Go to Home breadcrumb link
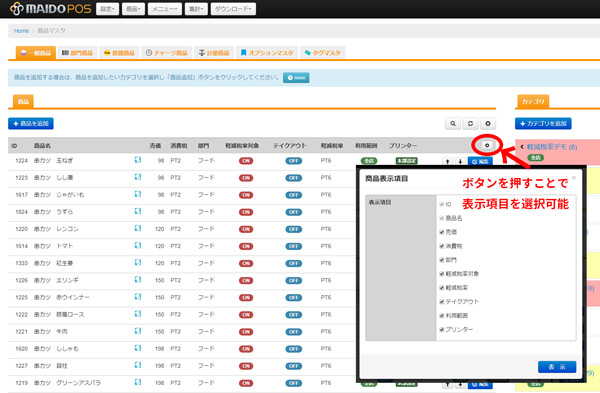 21,31
